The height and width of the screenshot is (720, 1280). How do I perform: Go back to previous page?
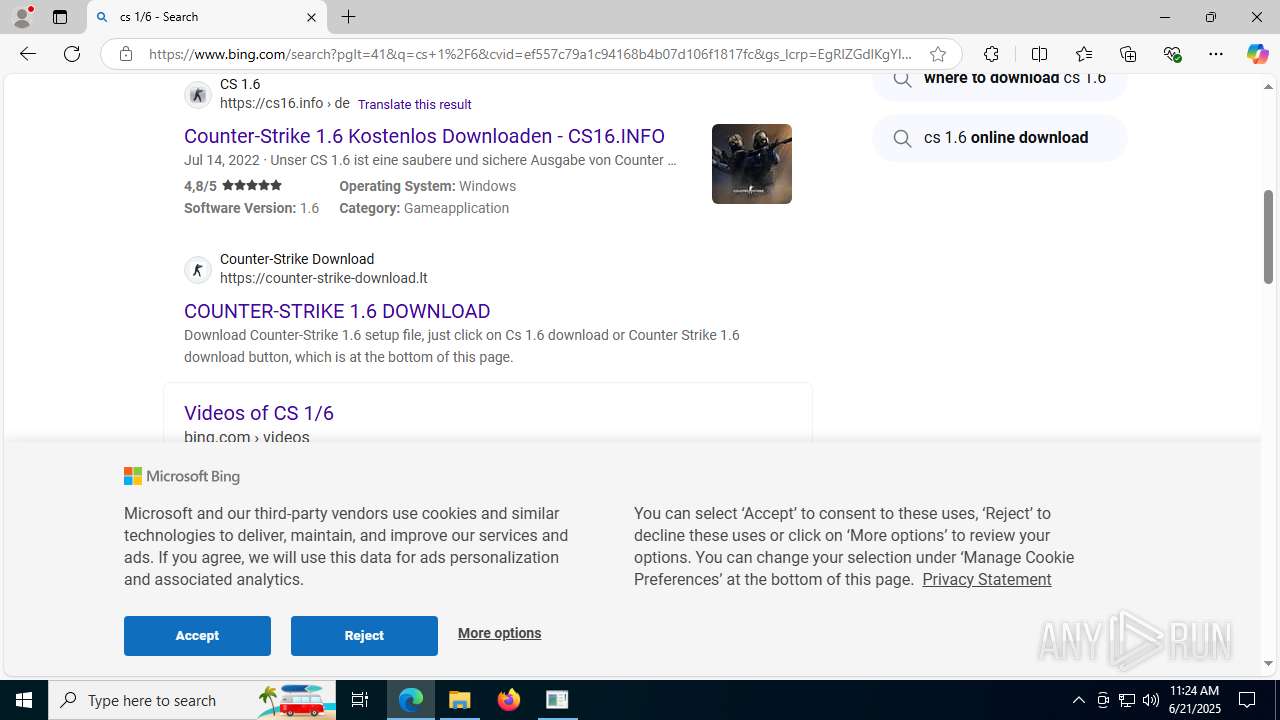[28, 54]
